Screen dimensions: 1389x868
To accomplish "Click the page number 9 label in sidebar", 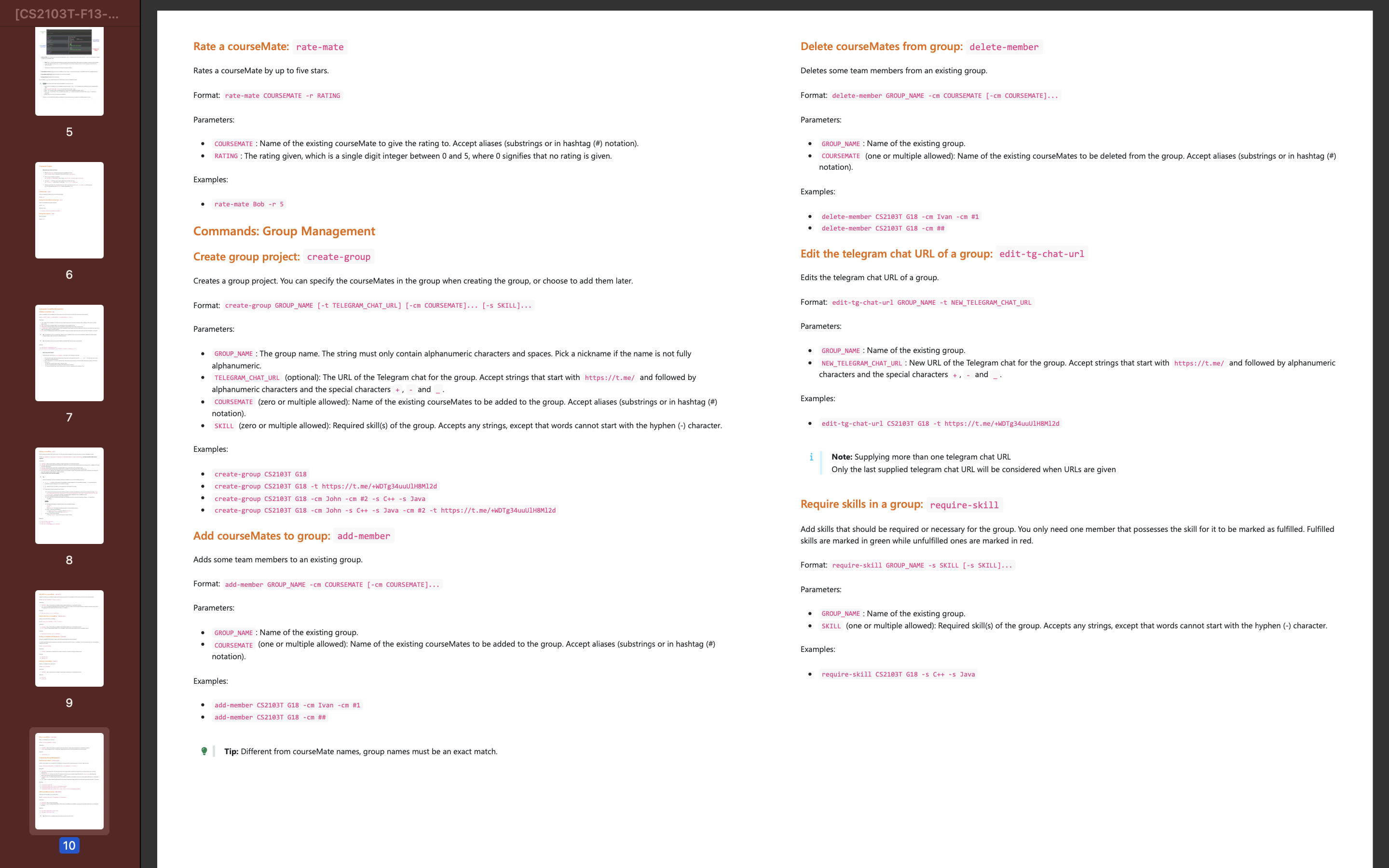I will [69, 703].
